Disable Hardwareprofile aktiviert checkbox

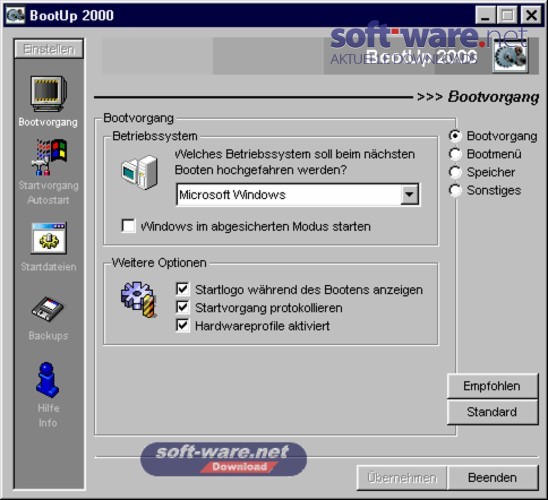click(x=183, y=325)
